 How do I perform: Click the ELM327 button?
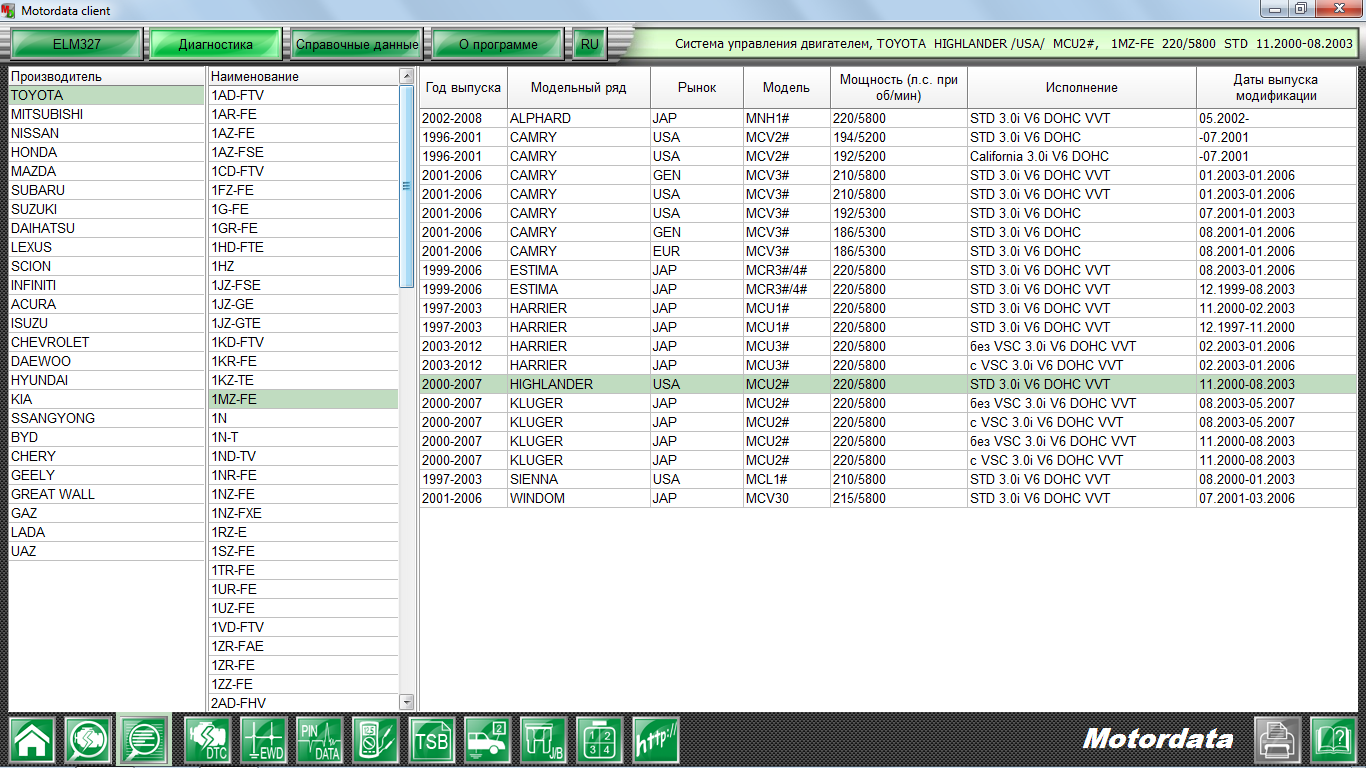78,44
